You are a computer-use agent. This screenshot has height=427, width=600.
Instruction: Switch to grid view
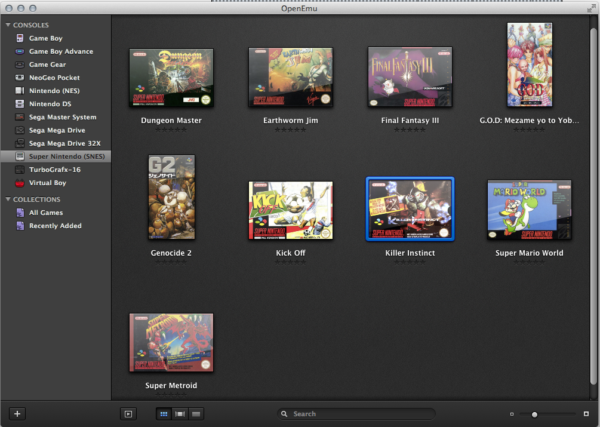pos(164,414)
